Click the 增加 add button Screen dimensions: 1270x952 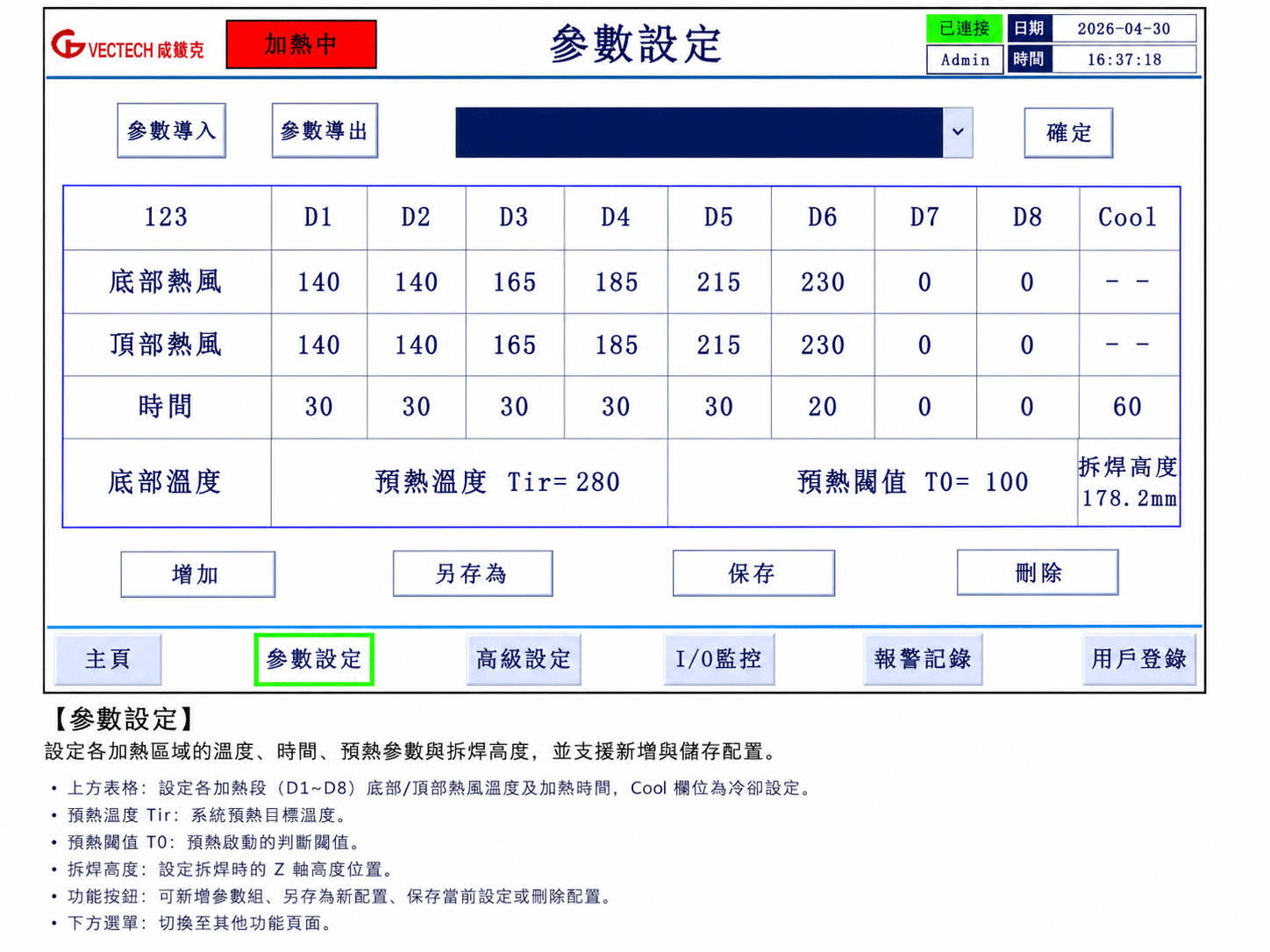[197, 574]
